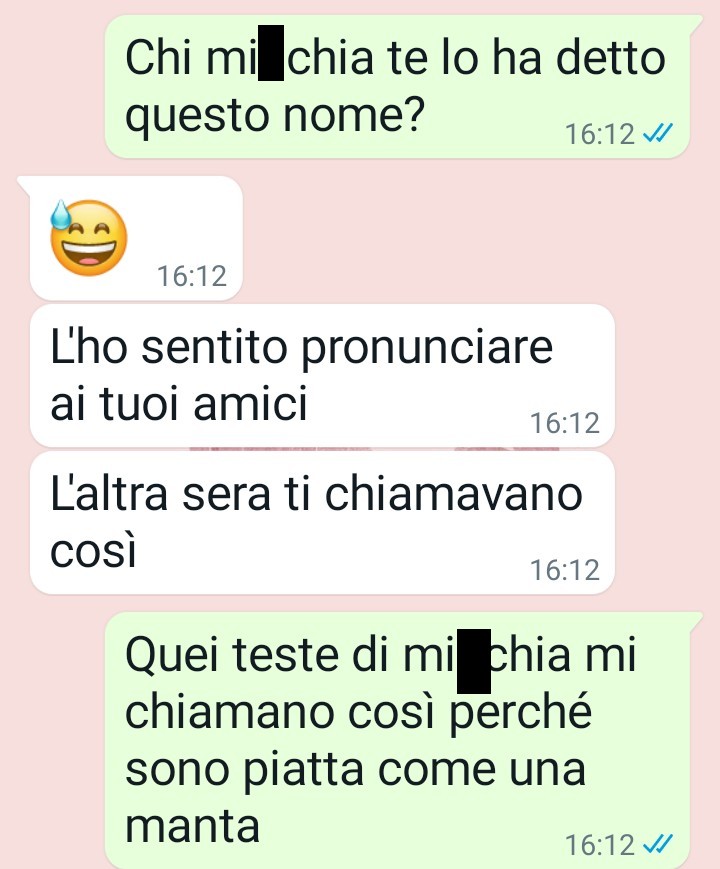Tap black censor bar in last message
The width and height of the screenshot is (720, 869).
tap(474, 661)
